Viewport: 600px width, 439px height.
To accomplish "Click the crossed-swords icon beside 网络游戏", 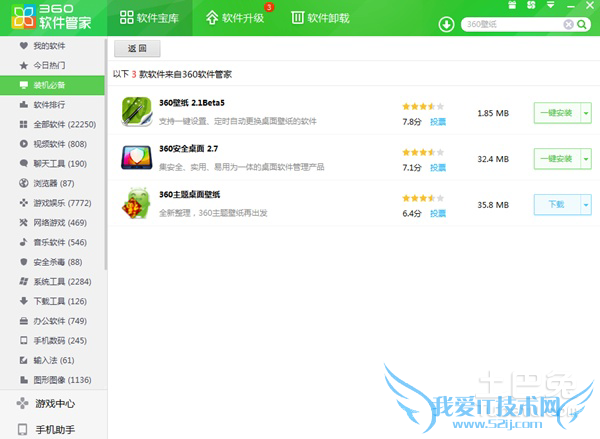I will point(24,222).
